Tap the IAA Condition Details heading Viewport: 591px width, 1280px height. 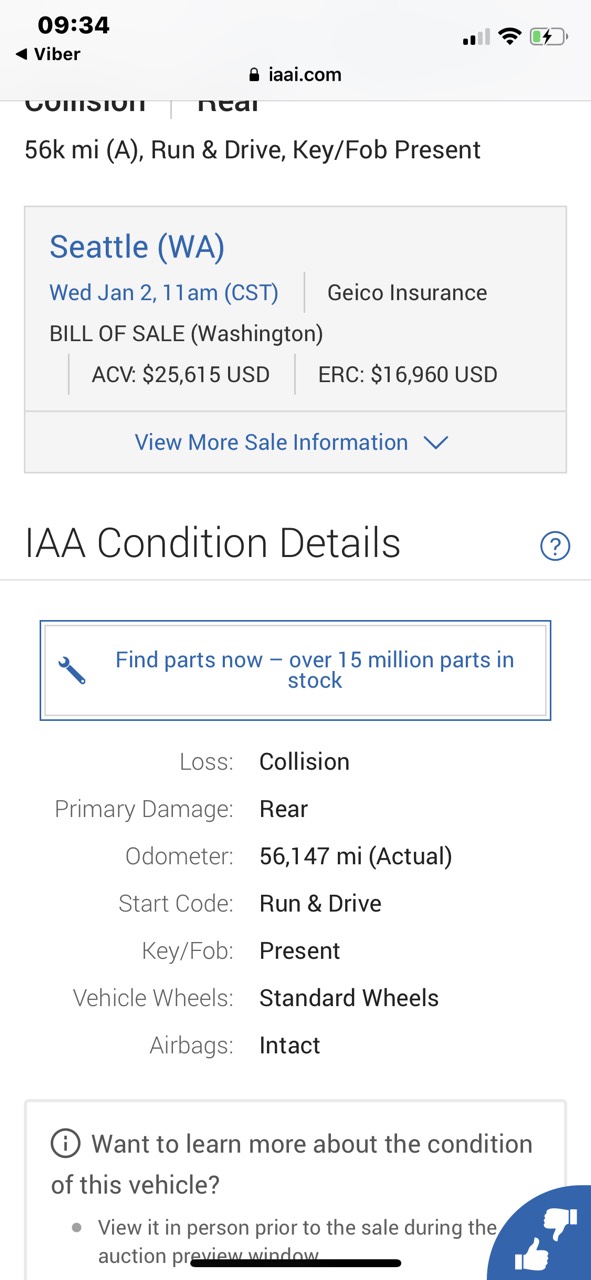pyautogui.click(x=213, y=543)
